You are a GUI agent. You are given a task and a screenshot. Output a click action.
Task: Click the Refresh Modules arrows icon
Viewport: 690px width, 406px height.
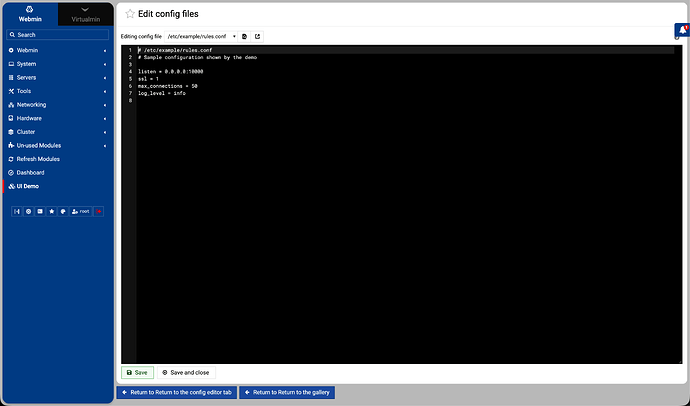[11, 159]
